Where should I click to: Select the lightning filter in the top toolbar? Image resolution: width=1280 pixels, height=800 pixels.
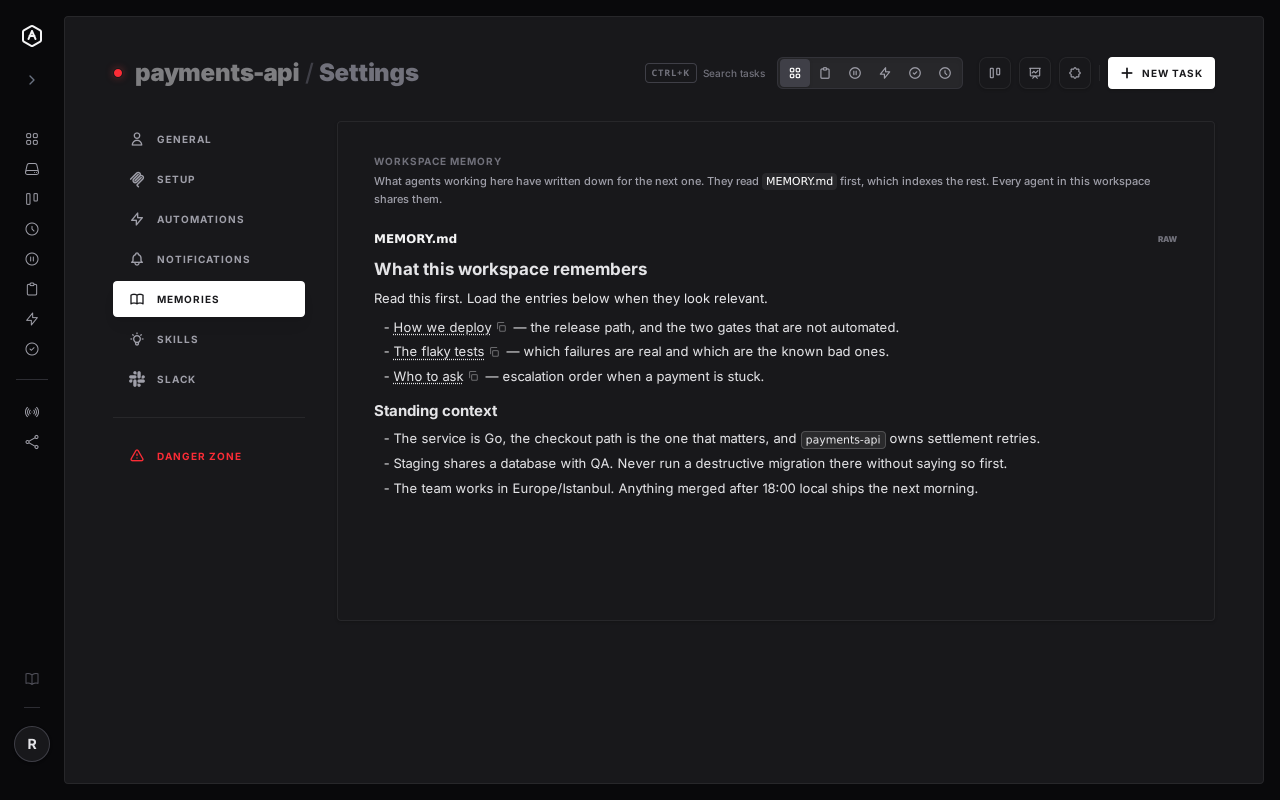885,73
